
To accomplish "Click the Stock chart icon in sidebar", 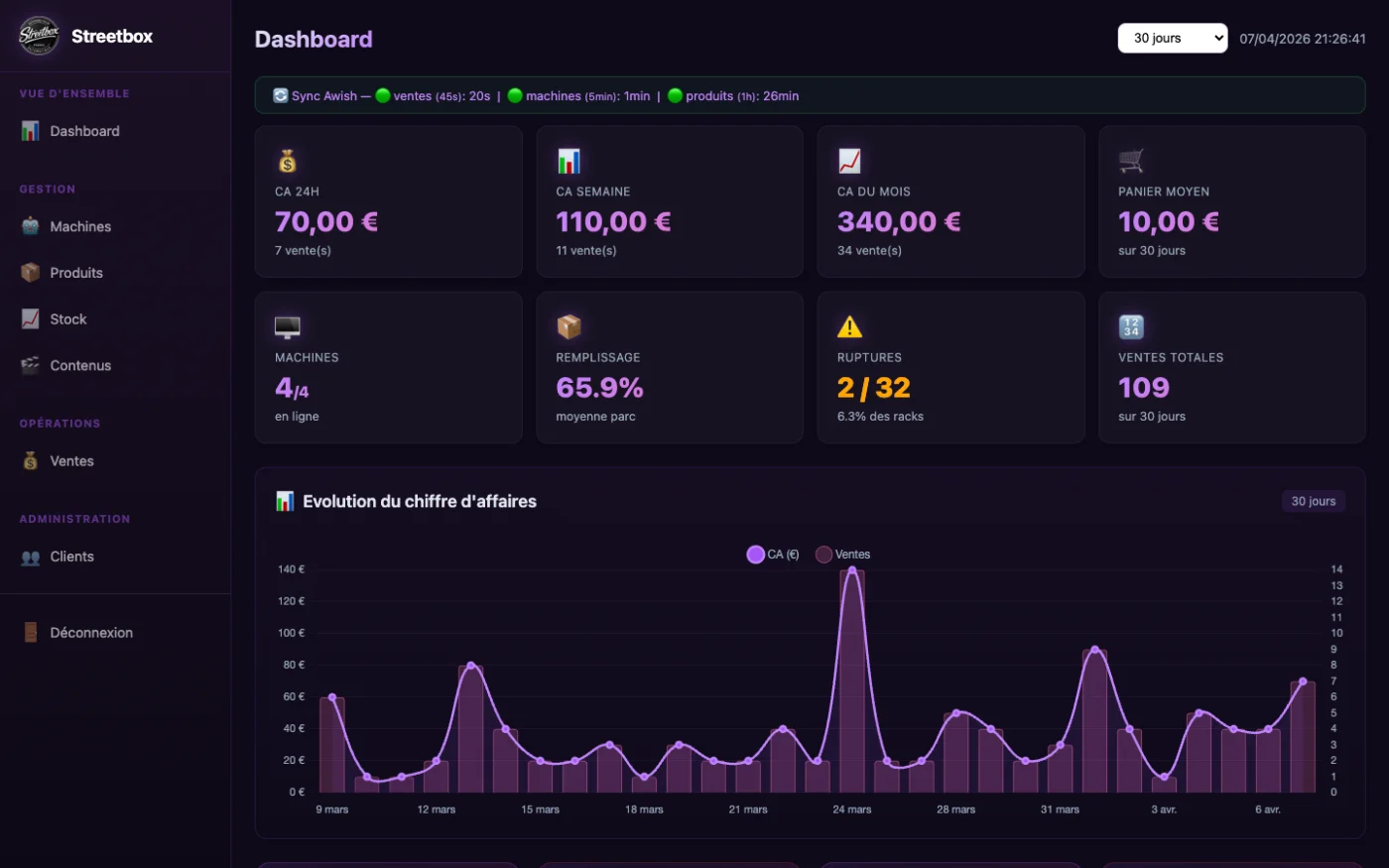I will (x=31, y=318).
